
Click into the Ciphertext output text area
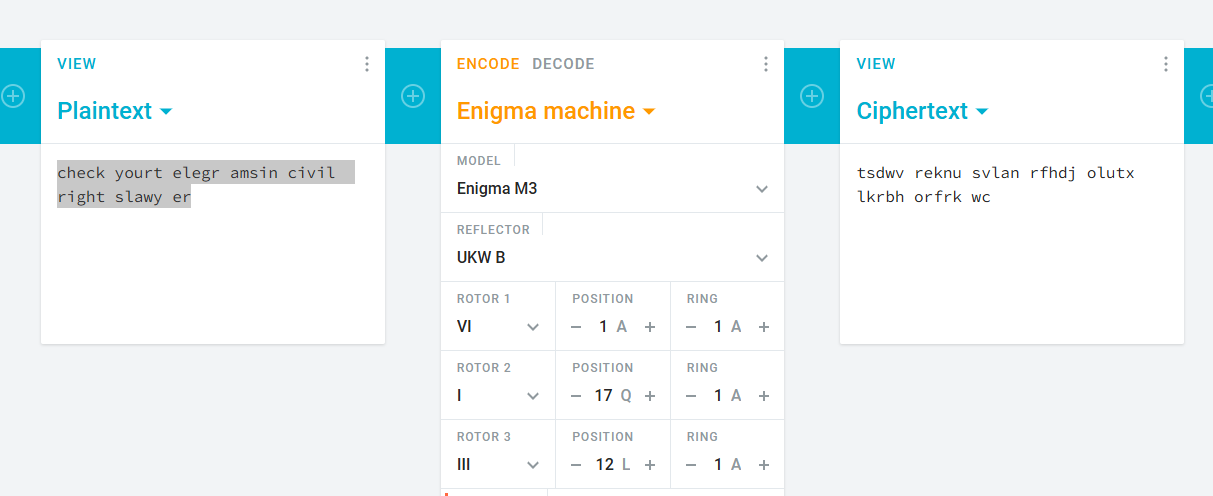click(x=1011, y=260)
